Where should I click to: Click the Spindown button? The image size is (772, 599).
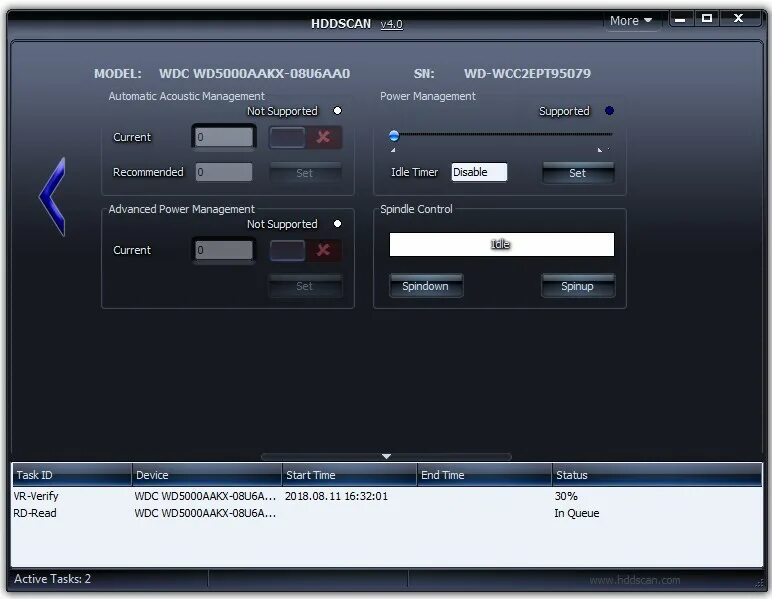(426, 286)
